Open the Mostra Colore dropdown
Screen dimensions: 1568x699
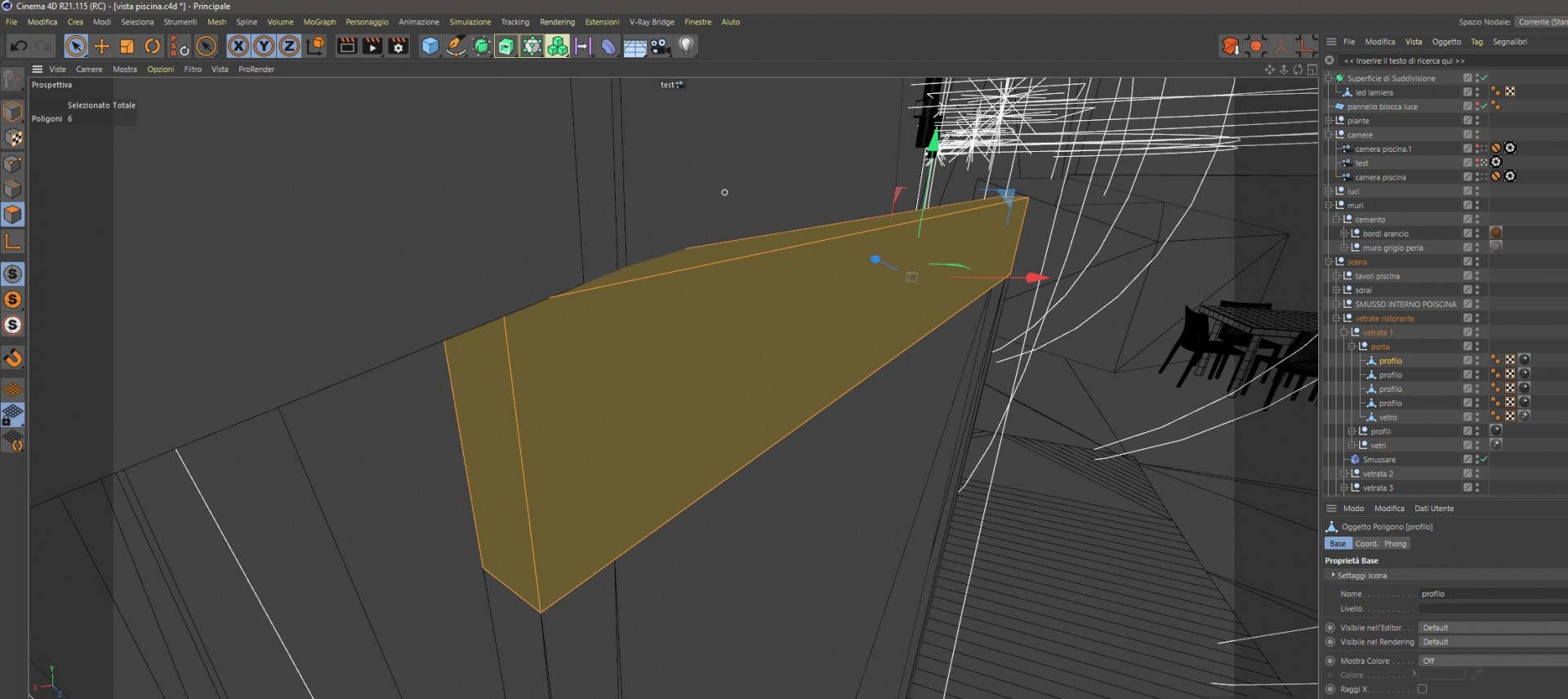point(1492,661)
